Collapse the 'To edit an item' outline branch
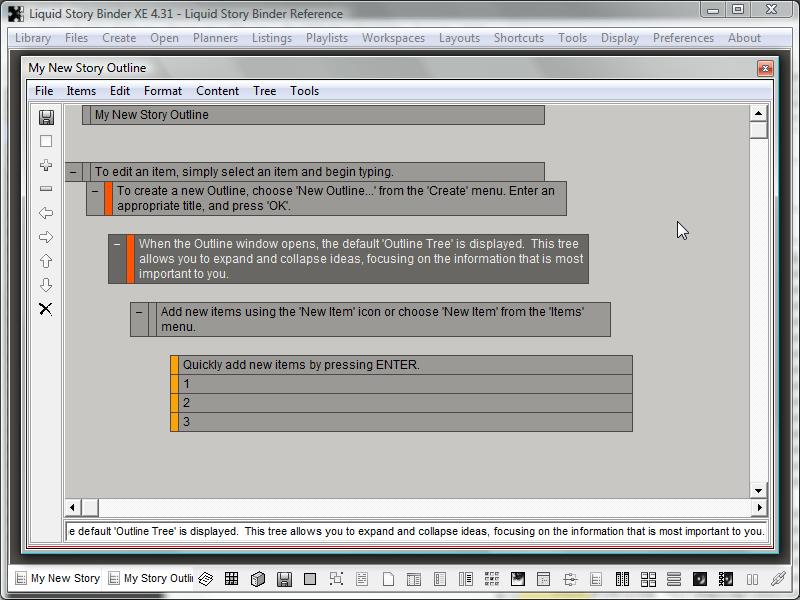 point(73,172)
